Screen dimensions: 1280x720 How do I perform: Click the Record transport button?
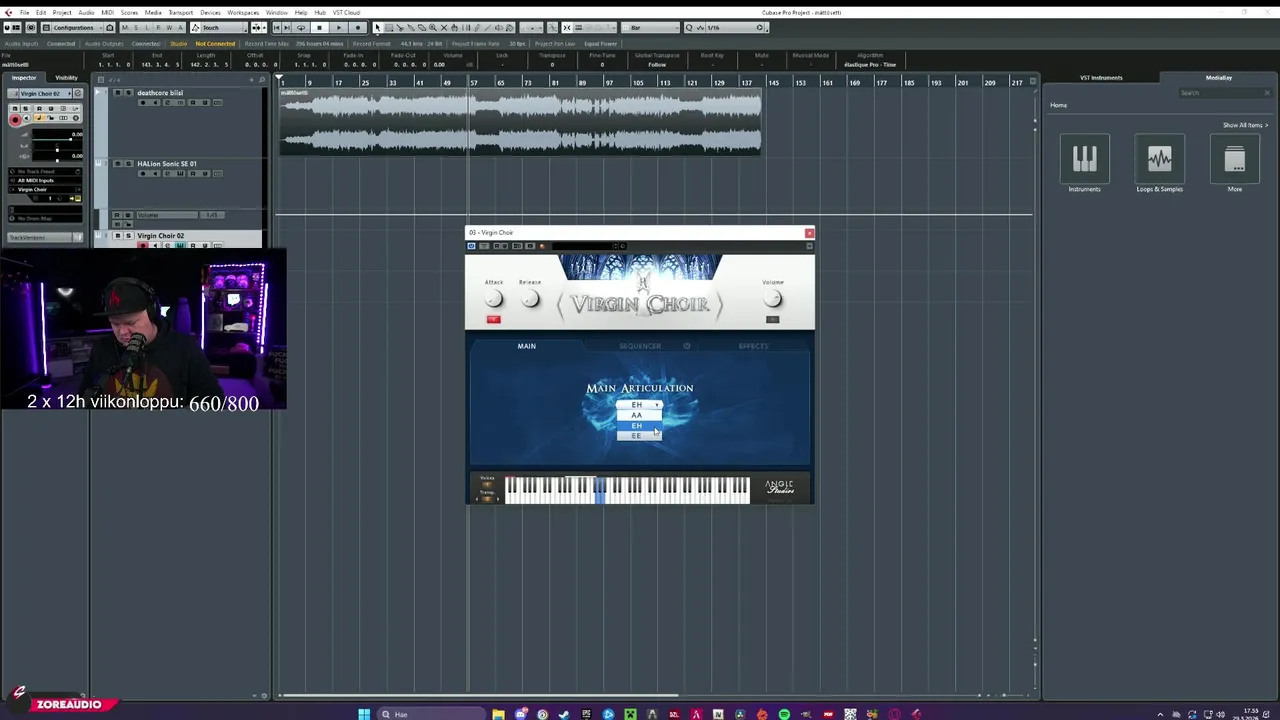[358, 28]
